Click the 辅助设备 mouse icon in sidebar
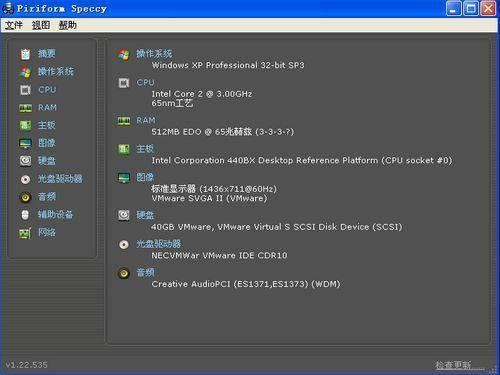The image size is (500, 375). 25,215
